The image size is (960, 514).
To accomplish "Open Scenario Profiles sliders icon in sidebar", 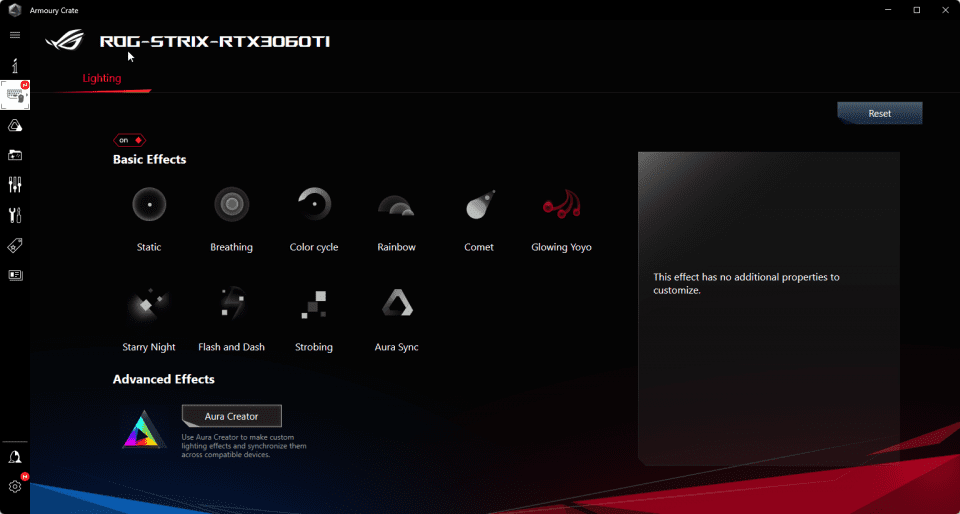I will [15, 184].
